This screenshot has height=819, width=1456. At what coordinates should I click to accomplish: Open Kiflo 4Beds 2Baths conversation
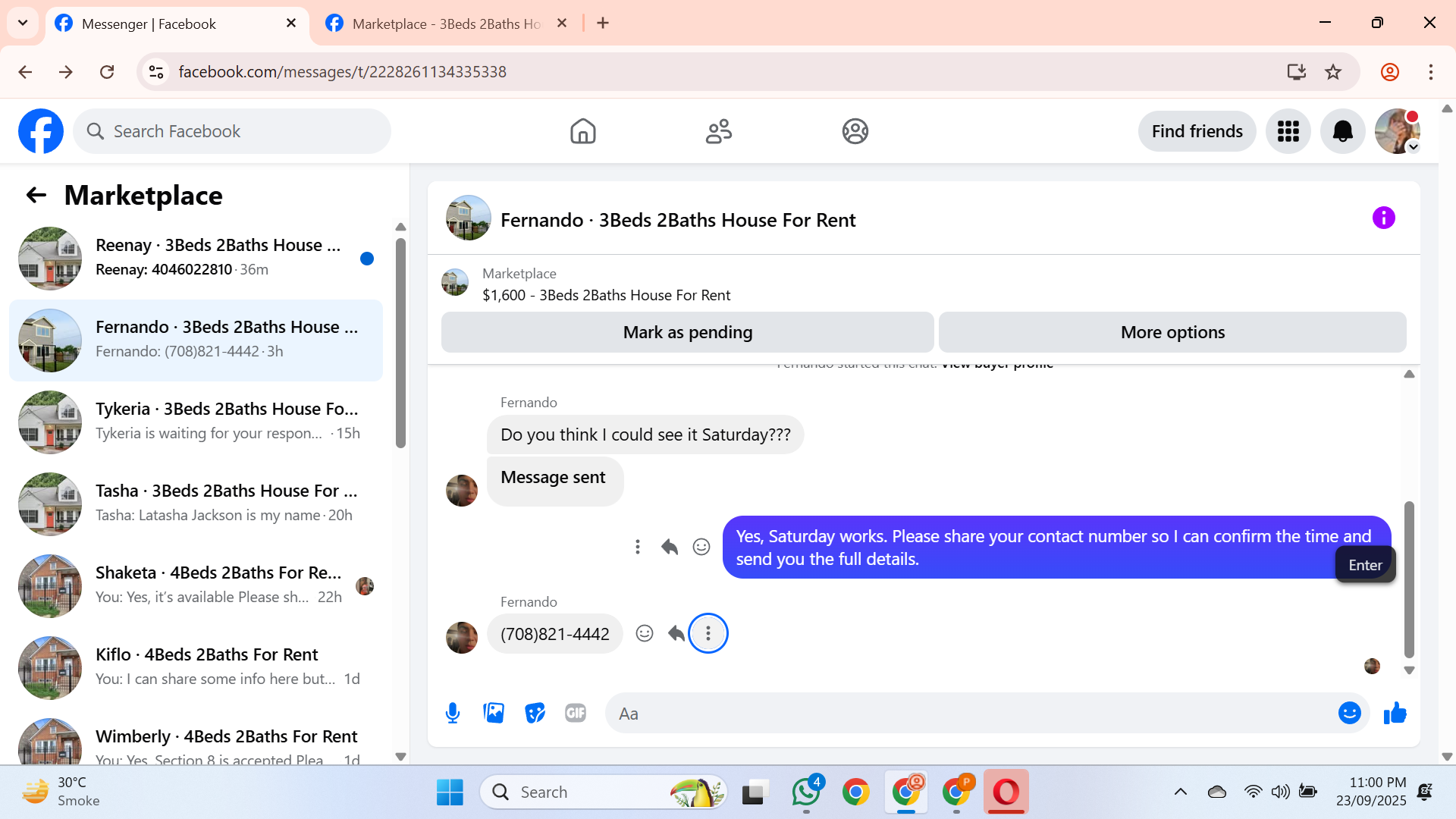tap(196, 667)
